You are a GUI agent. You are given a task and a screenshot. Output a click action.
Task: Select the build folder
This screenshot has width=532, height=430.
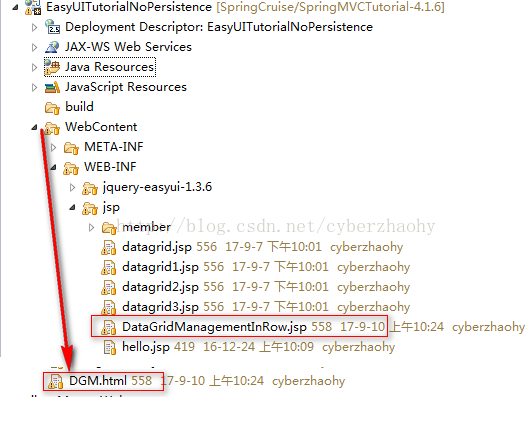click(x=79, y=107)
